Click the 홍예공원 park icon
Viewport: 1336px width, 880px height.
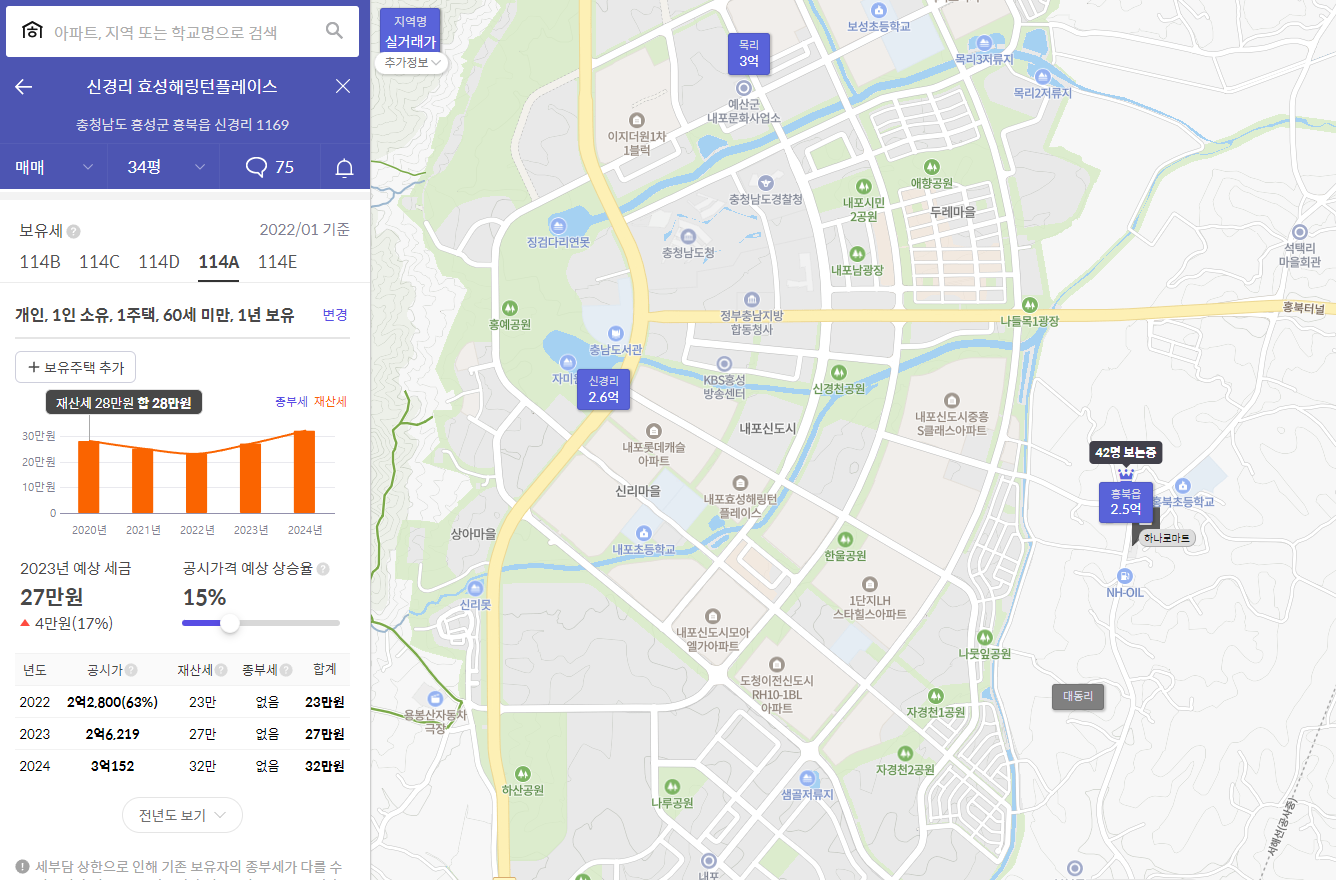pos(510,308)
